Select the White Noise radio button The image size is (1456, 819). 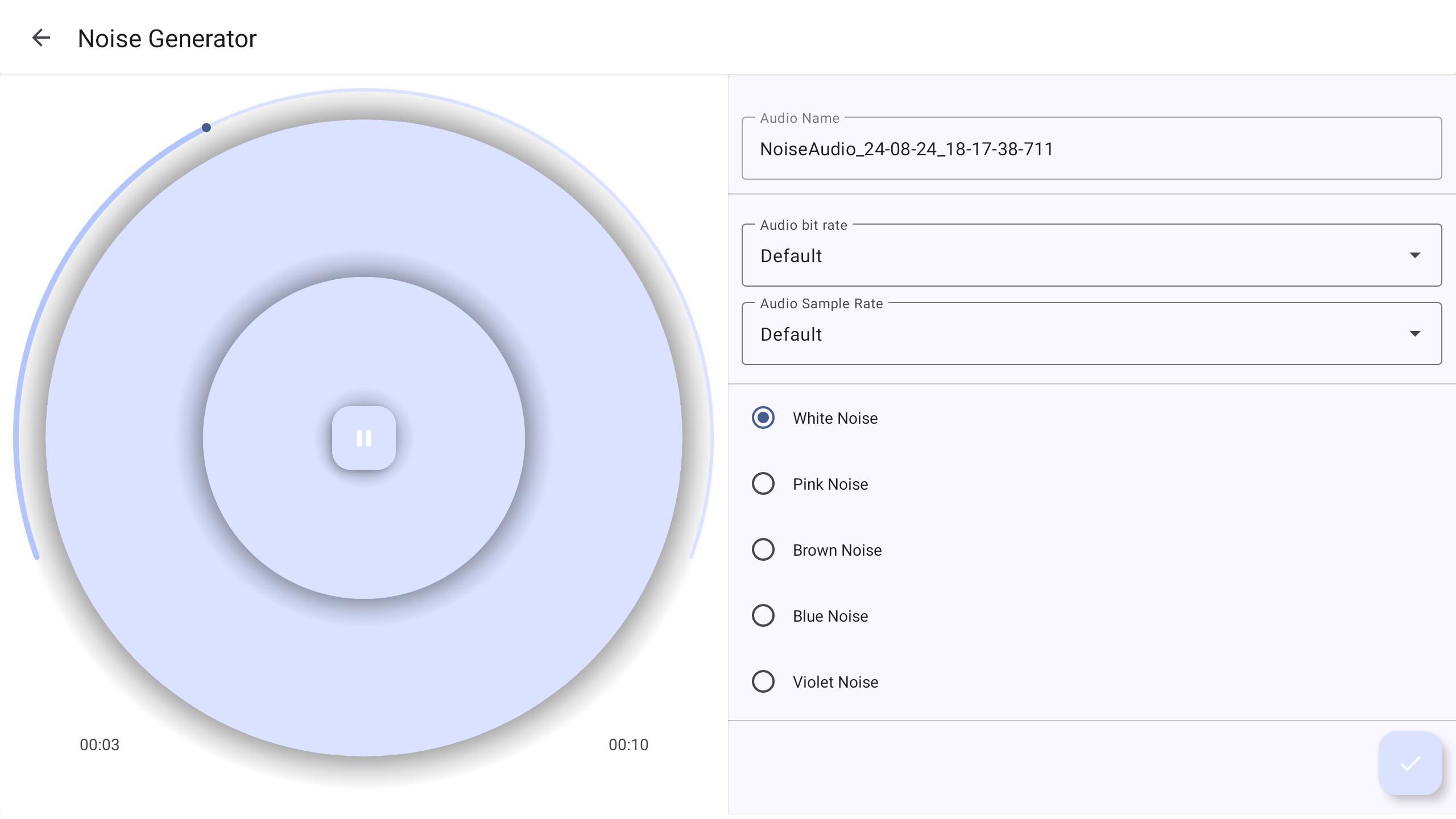(763, 418)
